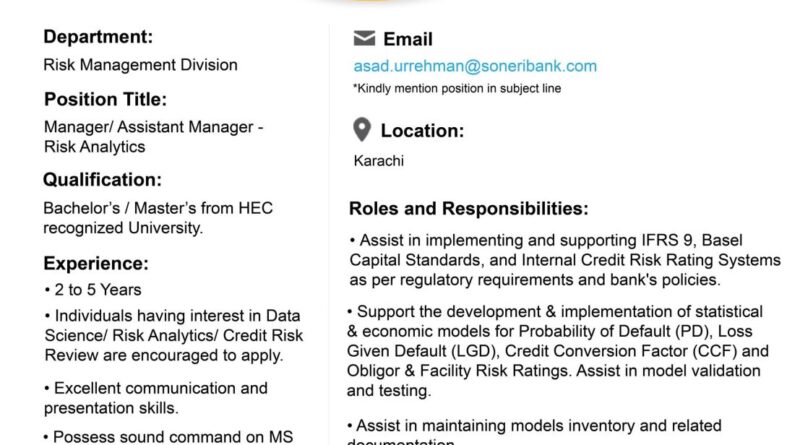
Task: Click the Location heading label
Action: (421, 131)
